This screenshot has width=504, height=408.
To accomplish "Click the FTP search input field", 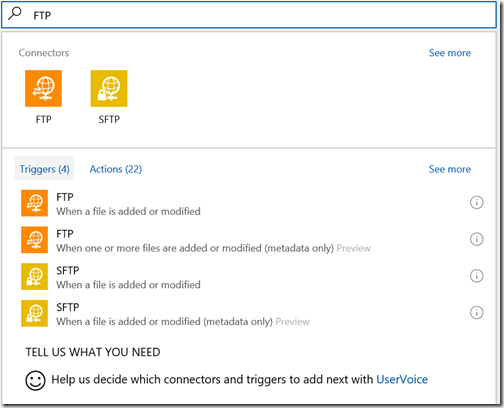I will 249,15.
